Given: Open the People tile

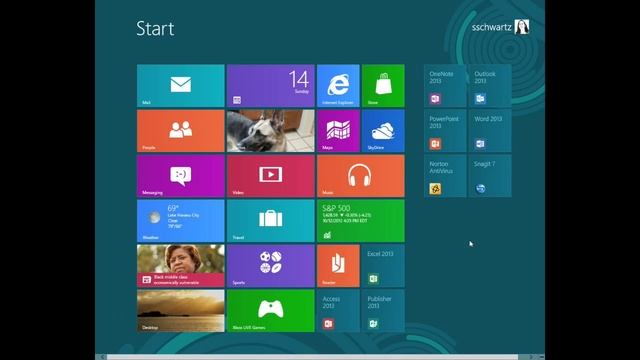Looking at the screenshot, I should (x=181, y=131).
